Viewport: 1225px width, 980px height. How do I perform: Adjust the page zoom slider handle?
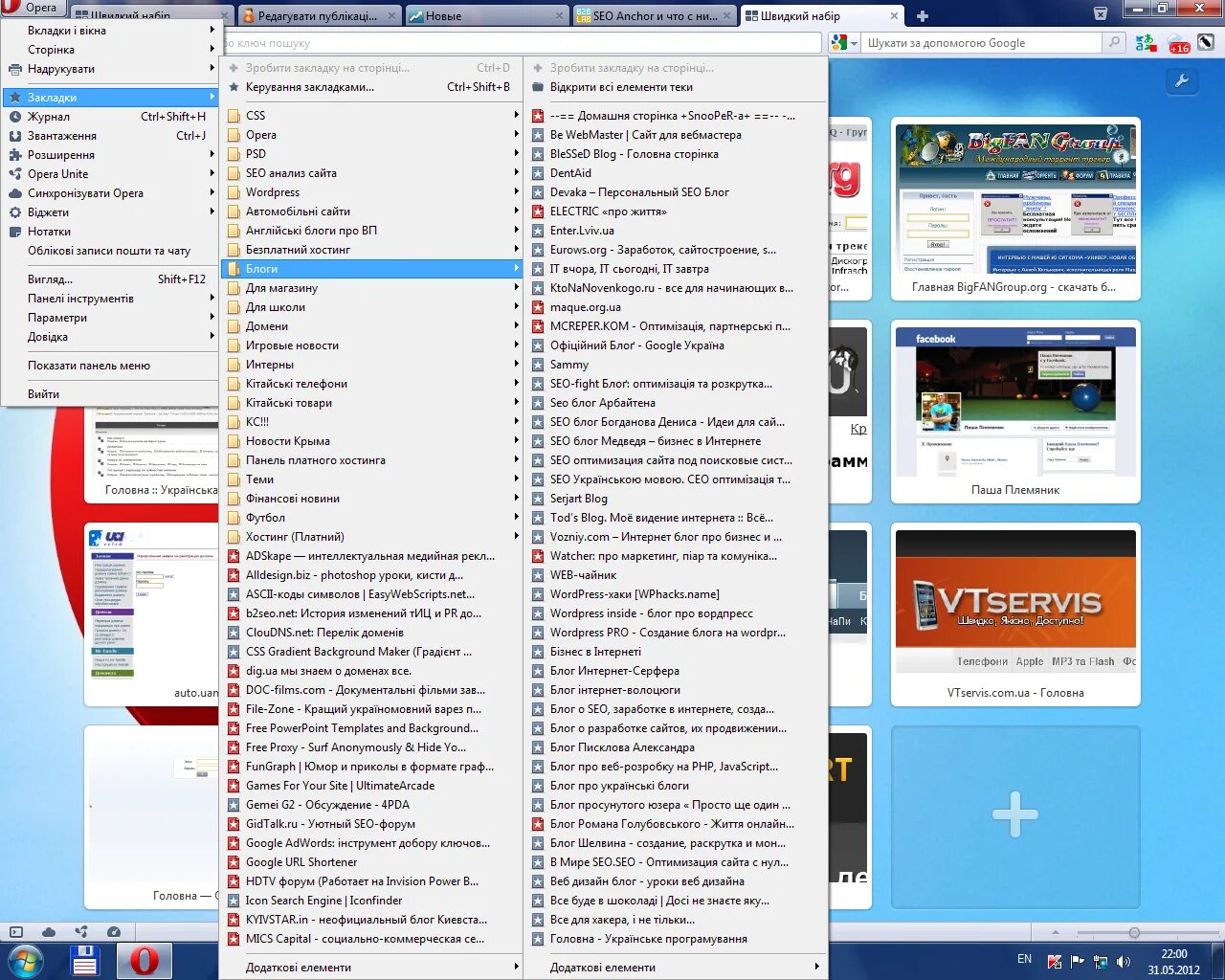coord(1134,932)
